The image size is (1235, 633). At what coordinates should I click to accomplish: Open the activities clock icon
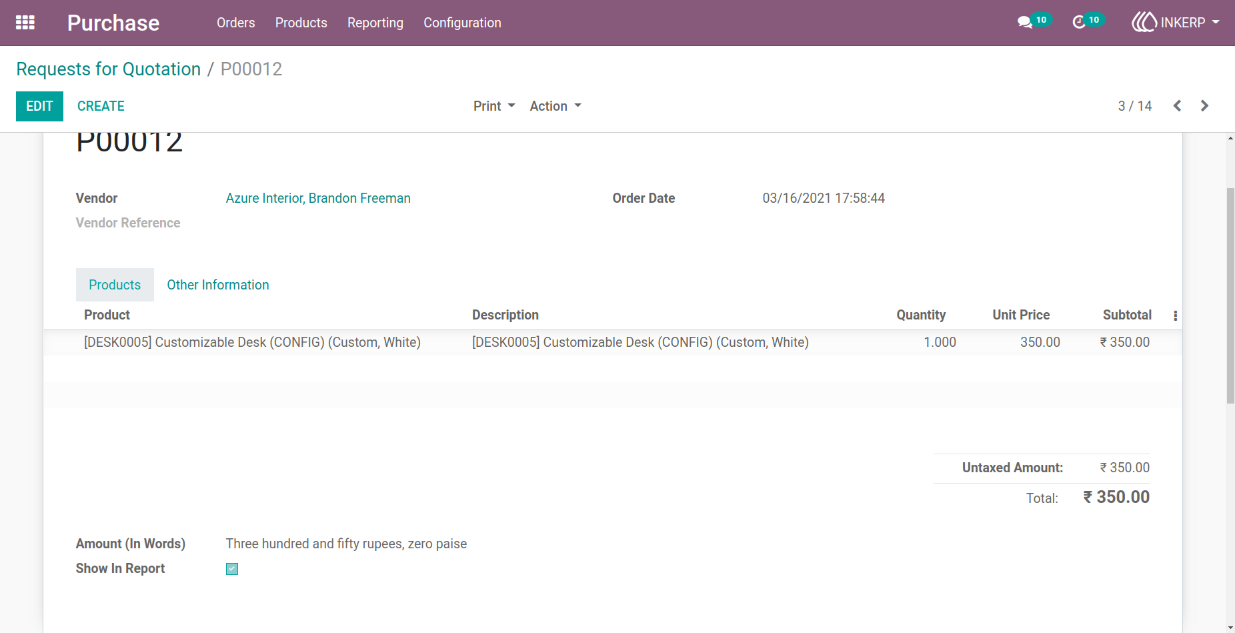coord(1078,22)
